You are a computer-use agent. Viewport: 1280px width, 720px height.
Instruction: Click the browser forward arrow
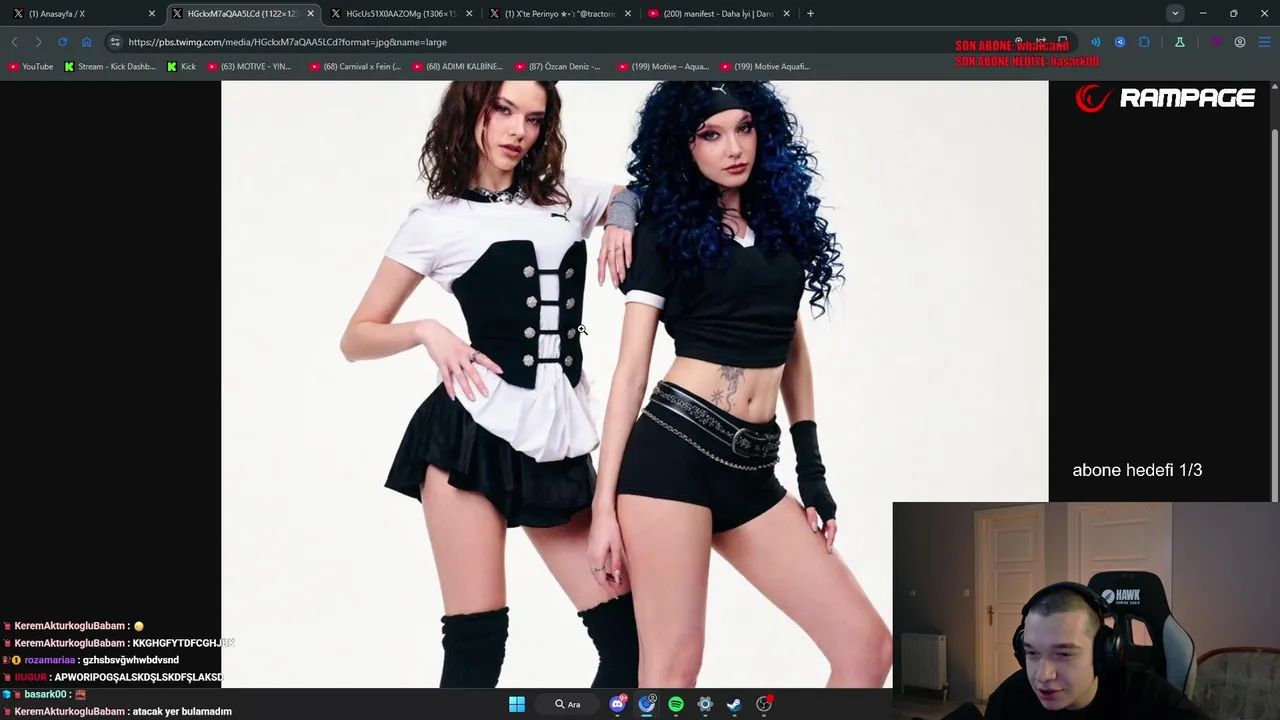(x=38, y=42)
